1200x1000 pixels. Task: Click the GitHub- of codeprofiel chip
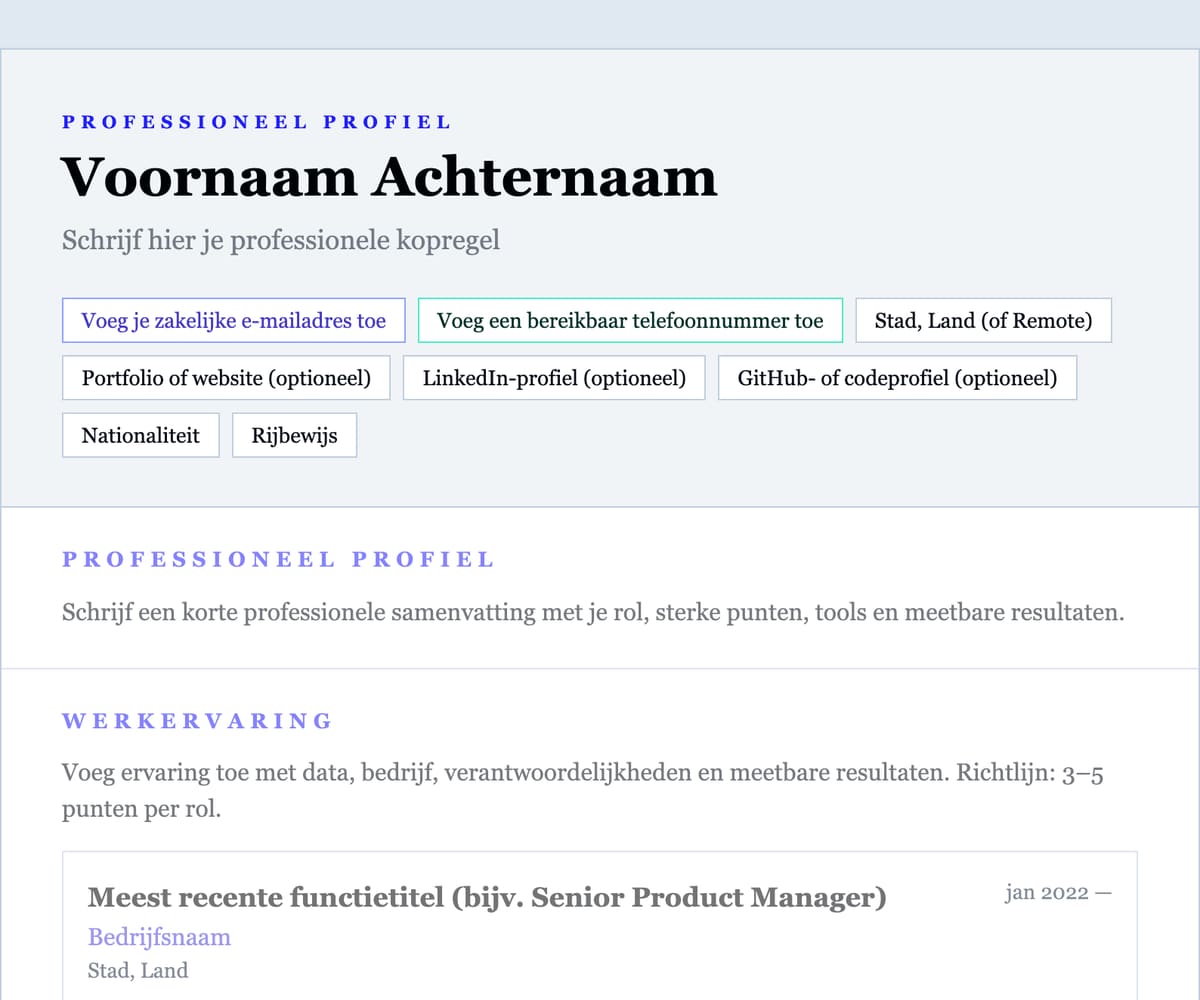pos(897,378)
